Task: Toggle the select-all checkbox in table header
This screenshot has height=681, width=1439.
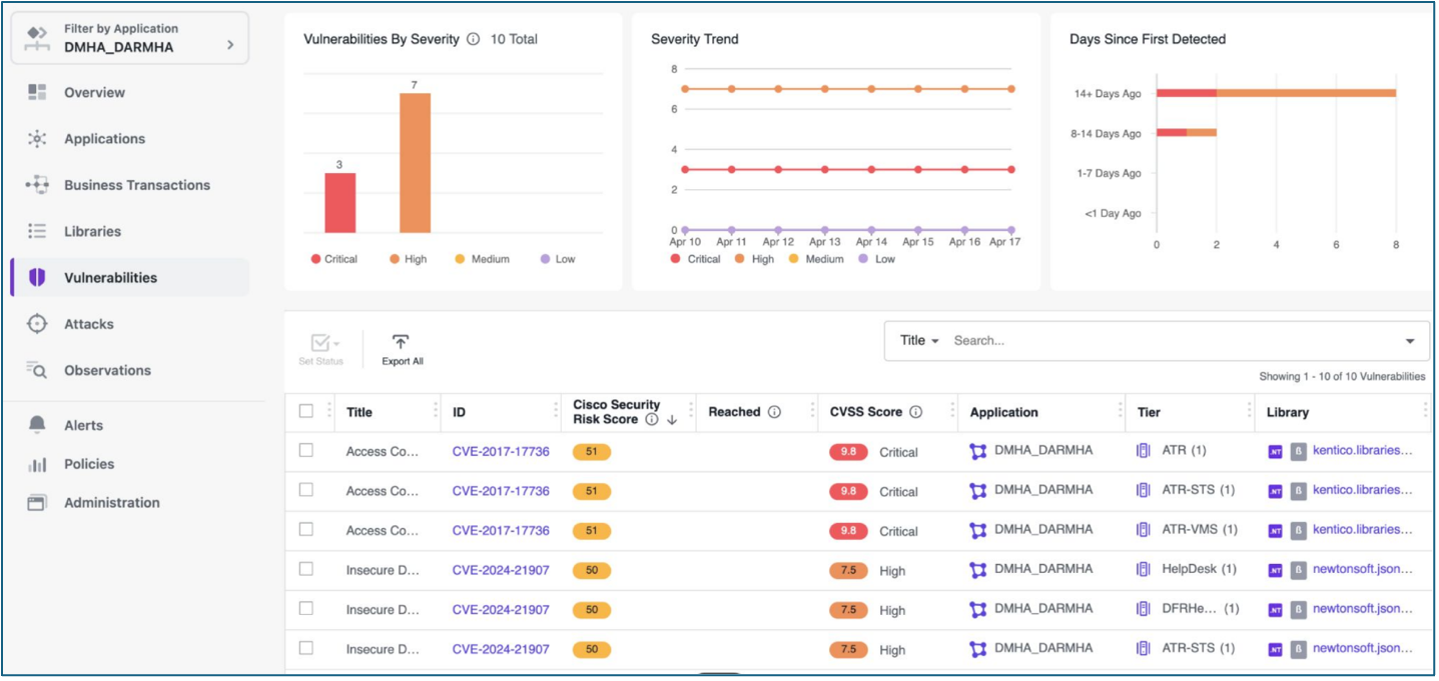Action: tap(306, 411)
